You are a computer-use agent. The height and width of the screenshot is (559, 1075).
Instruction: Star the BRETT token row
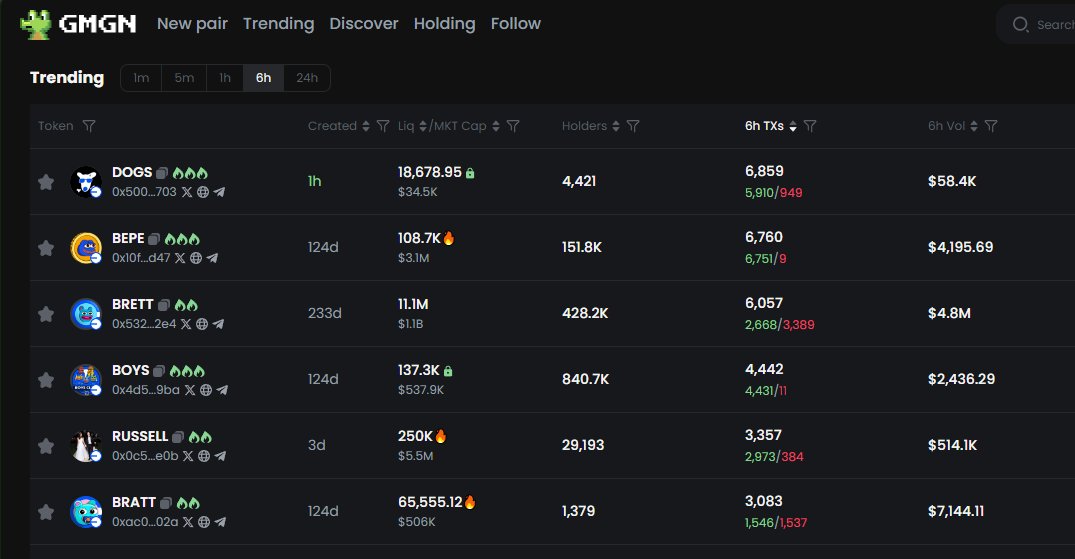click(46, 313)
